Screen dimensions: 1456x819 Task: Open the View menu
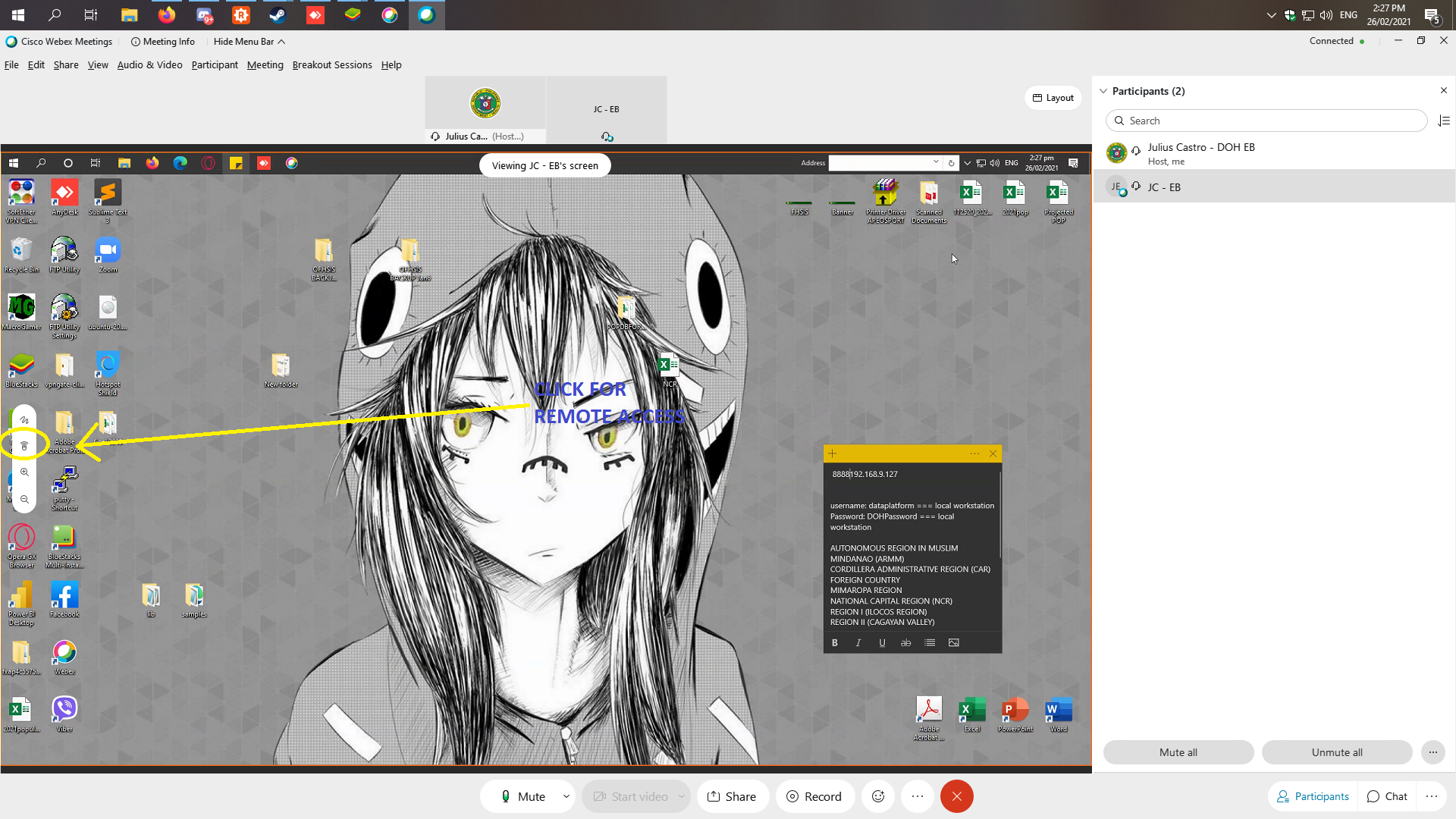coord(98,65)
